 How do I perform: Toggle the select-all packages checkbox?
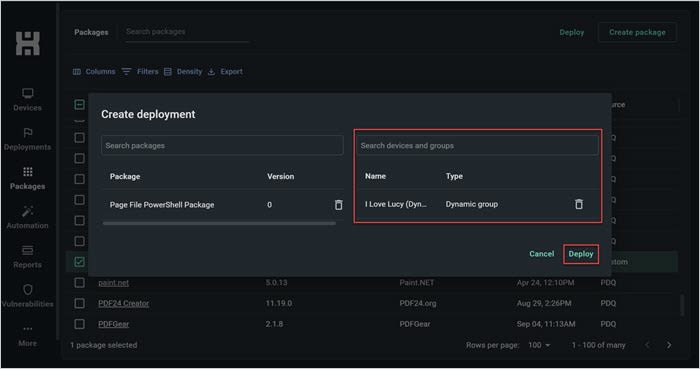click(79, 104)
